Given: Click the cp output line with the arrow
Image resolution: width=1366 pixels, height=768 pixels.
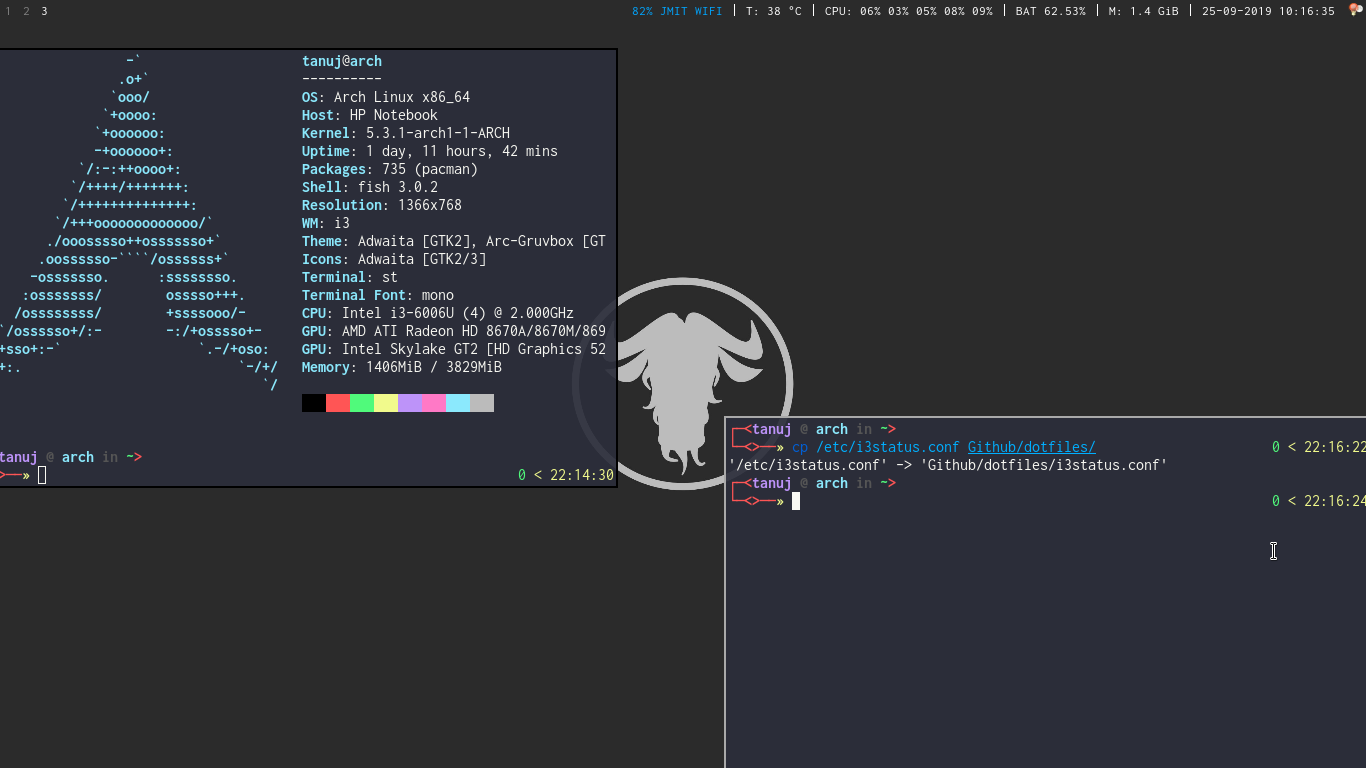Looking at the screenshot, I should pos(948,465).
